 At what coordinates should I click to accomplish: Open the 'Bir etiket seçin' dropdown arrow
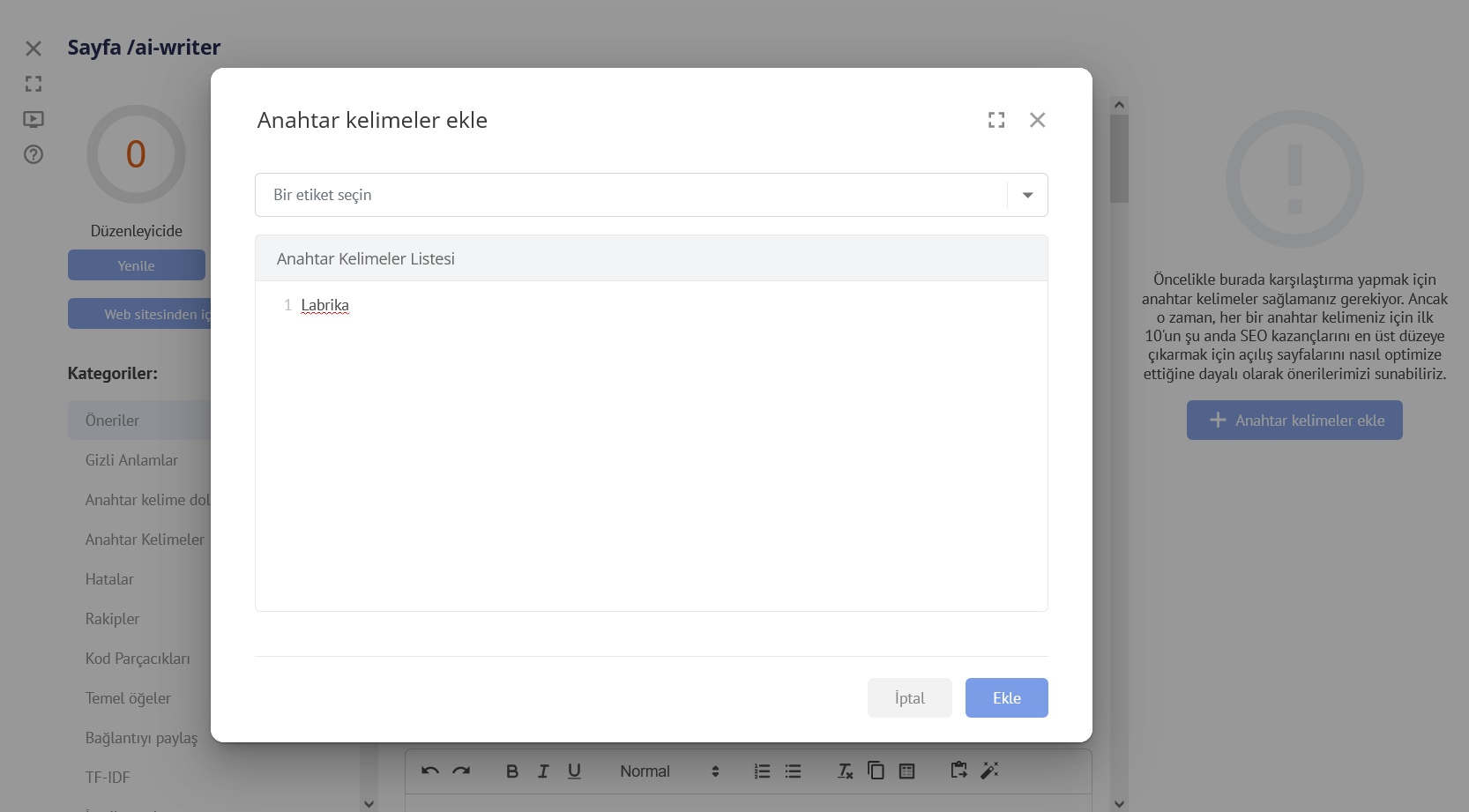pyautogui.click(x=1027, y=195)
